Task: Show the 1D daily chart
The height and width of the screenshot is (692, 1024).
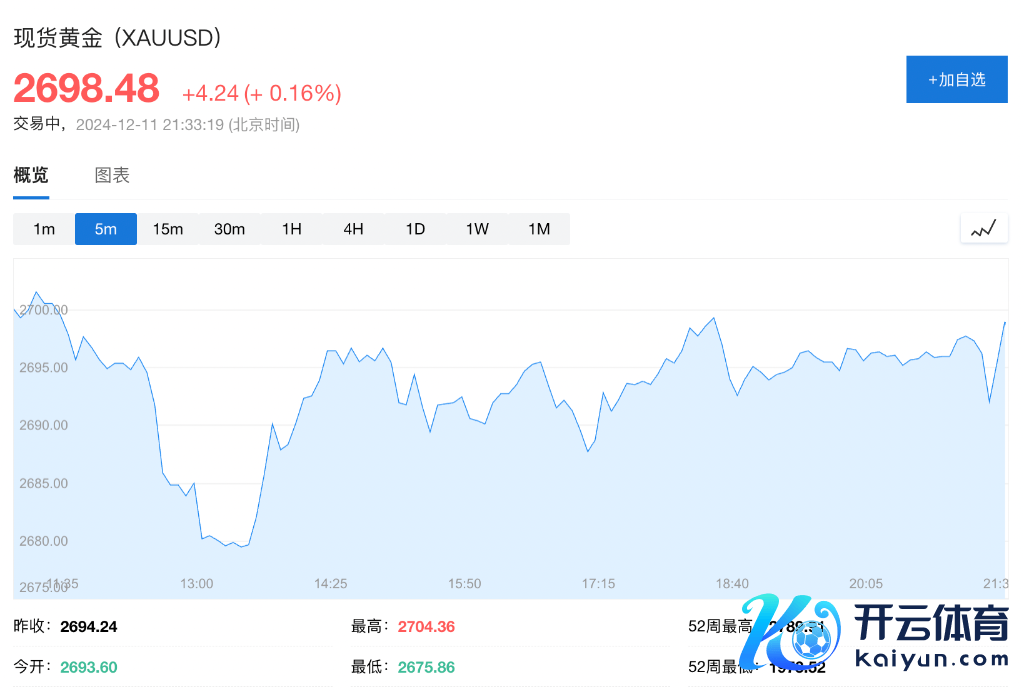Action: pos(415,229)
